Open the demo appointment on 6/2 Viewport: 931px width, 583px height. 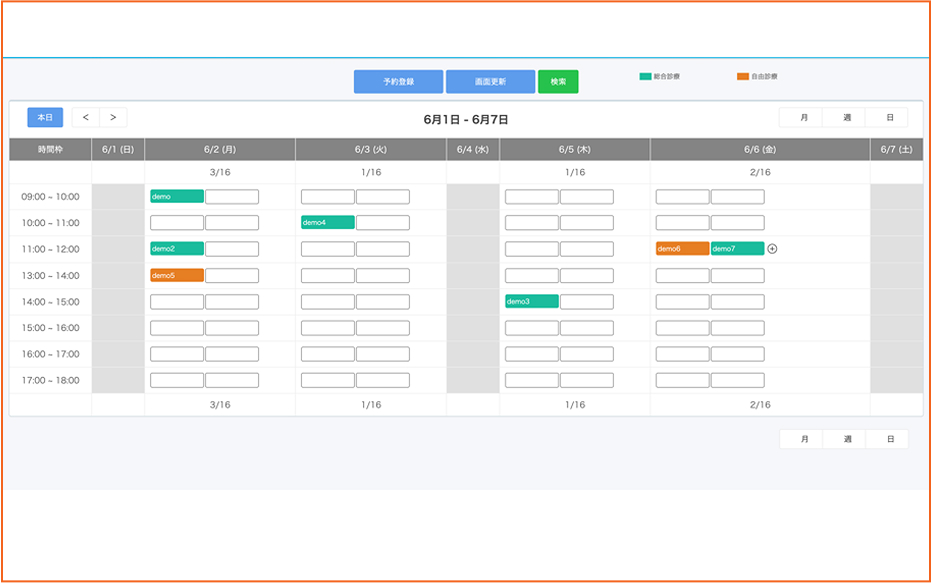177,197
